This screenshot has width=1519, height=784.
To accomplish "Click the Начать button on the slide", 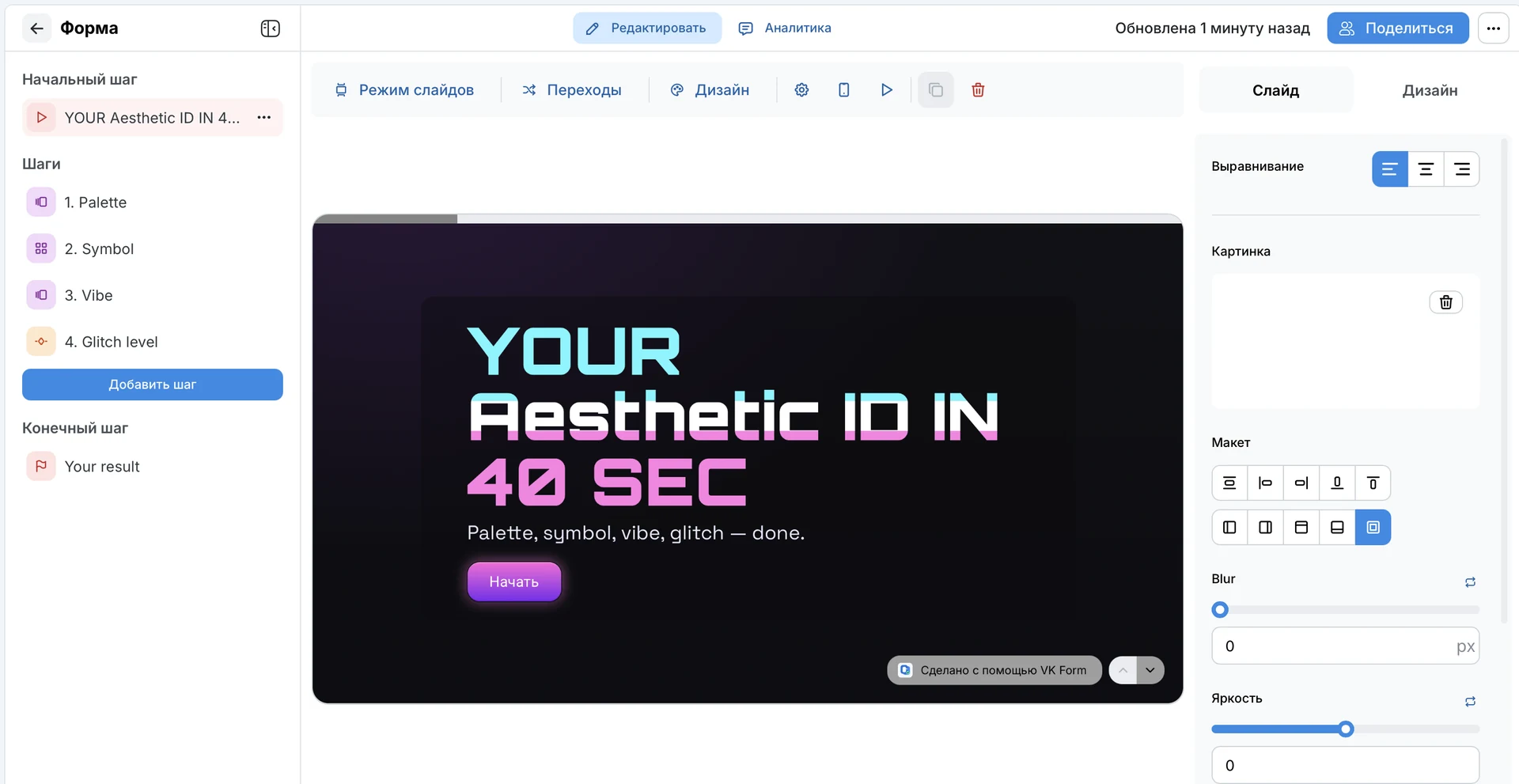I will pyautogui.click(x=514, y=581).
